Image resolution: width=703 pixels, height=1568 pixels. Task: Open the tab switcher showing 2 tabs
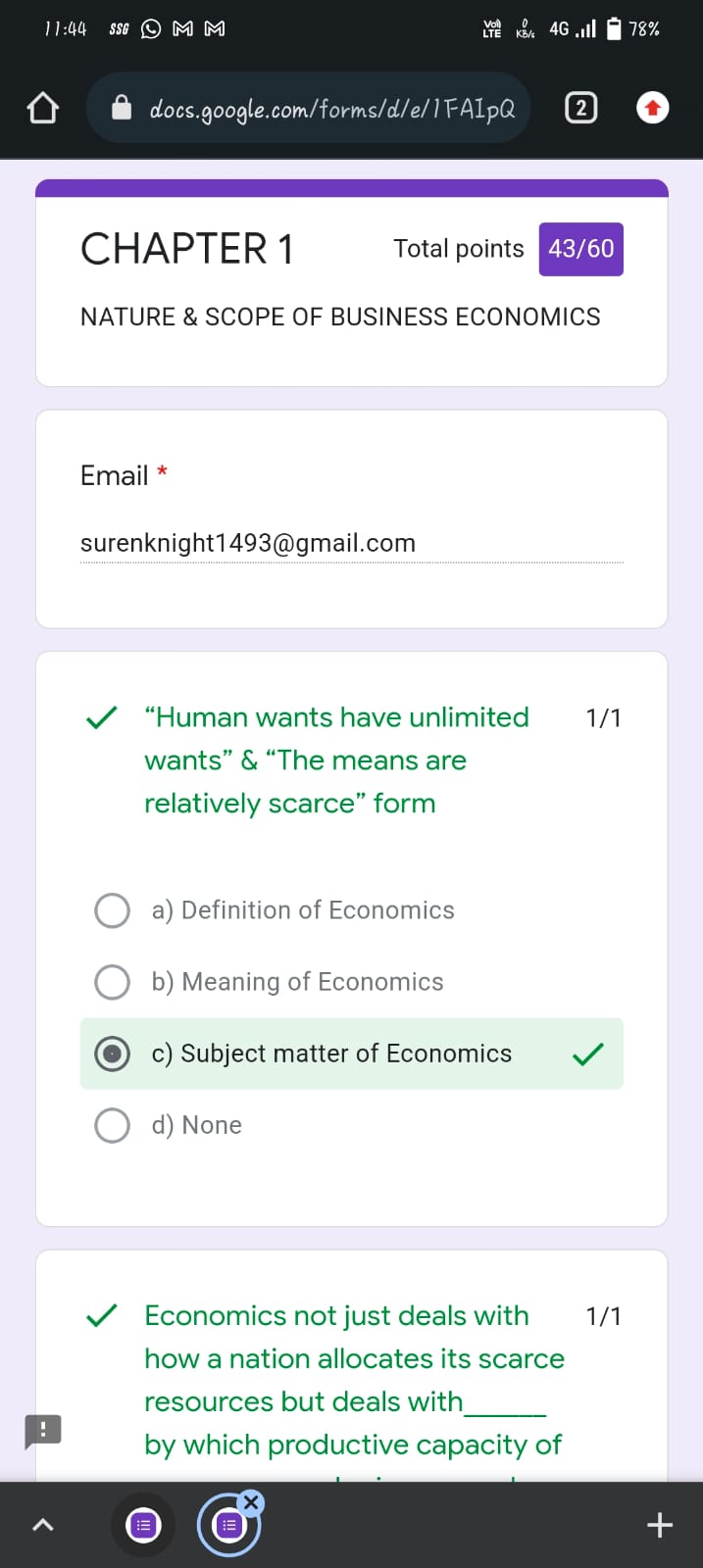(x=580, y=108)
